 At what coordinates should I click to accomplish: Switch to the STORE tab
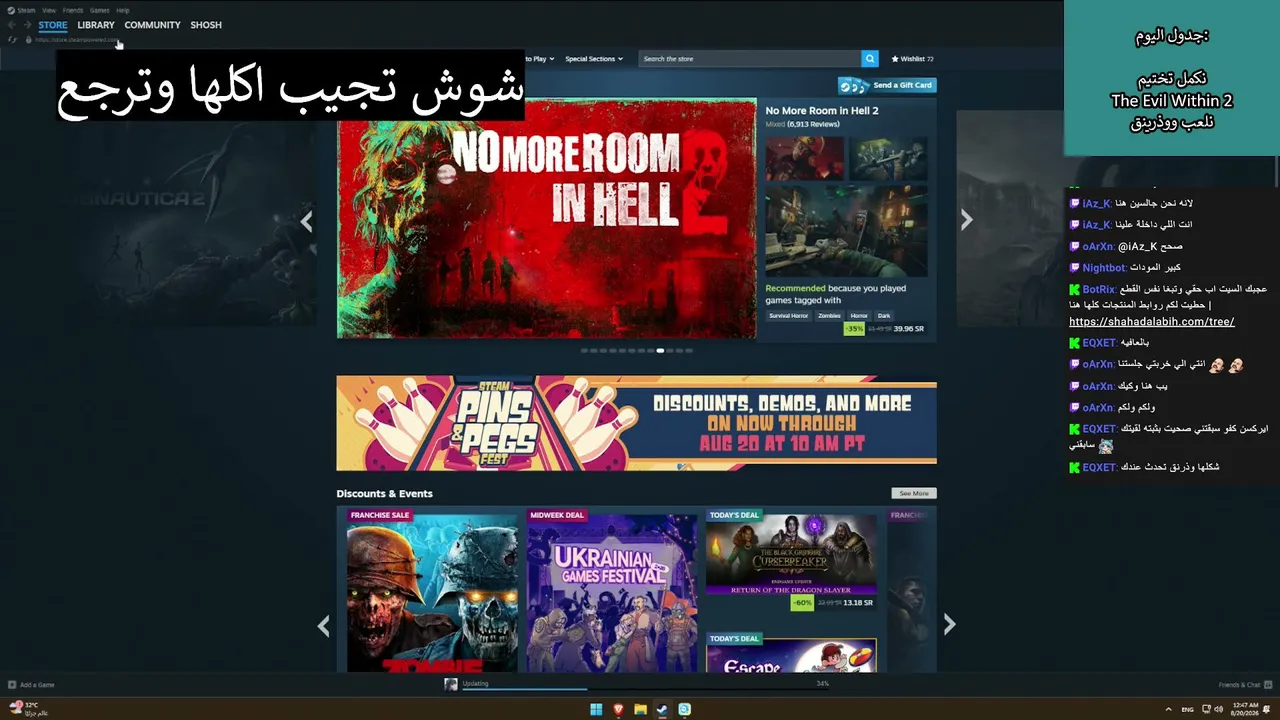pos(53,25)
